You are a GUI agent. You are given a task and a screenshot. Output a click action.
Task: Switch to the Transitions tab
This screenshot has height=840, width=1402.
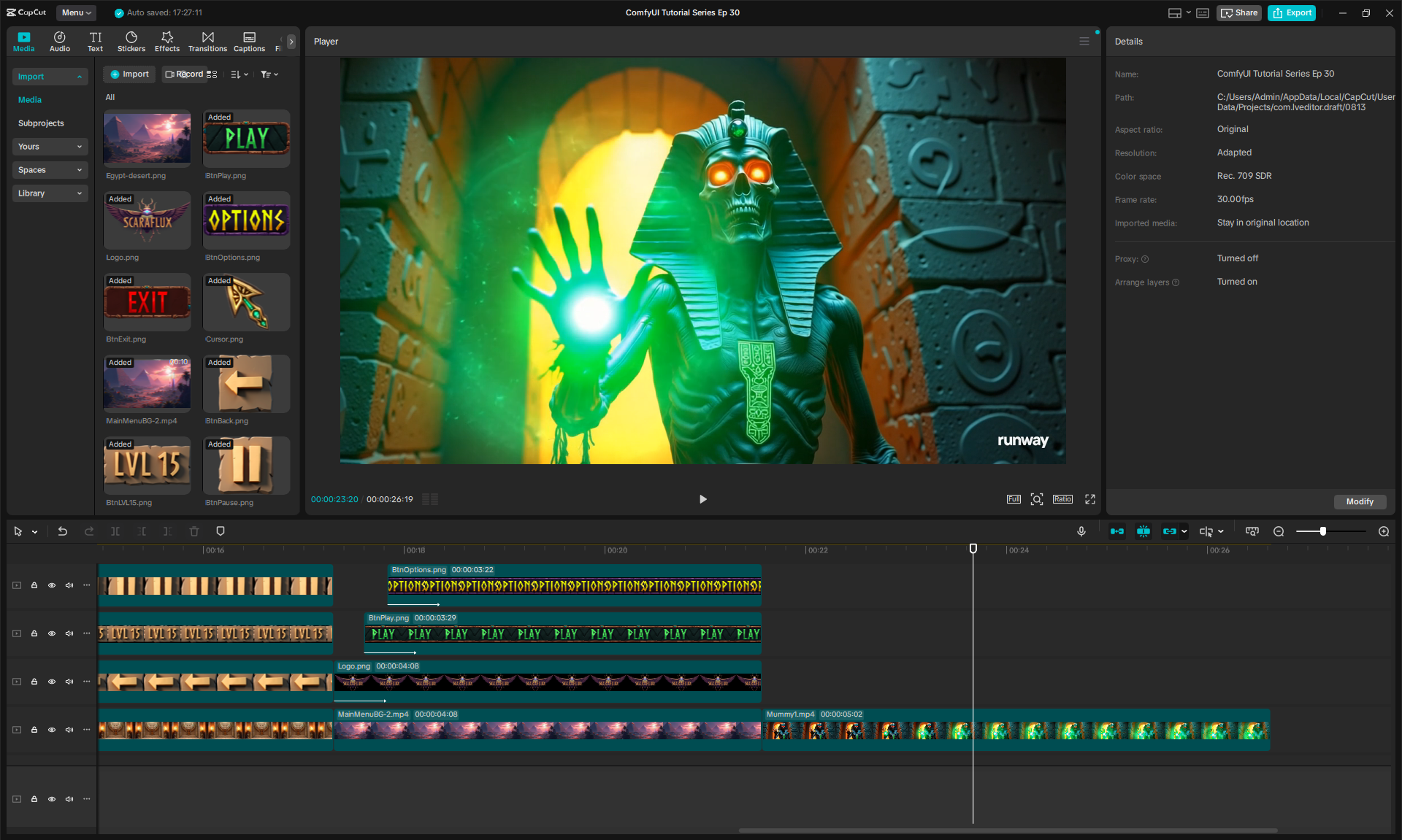point(207,42)
